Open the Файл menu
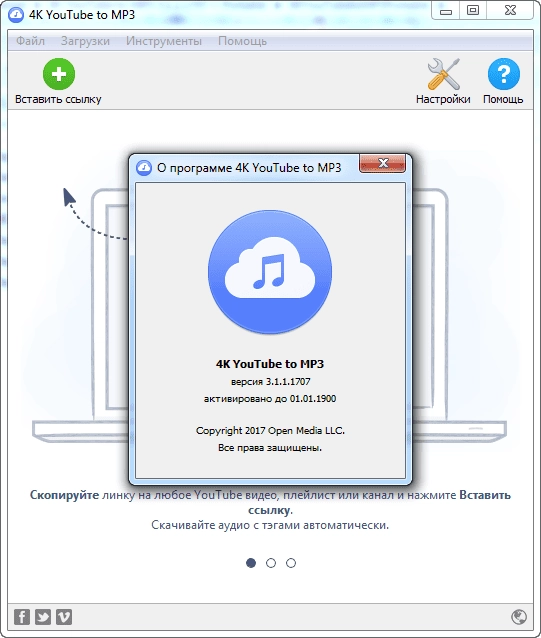541x638 pixels. [31, 41]
